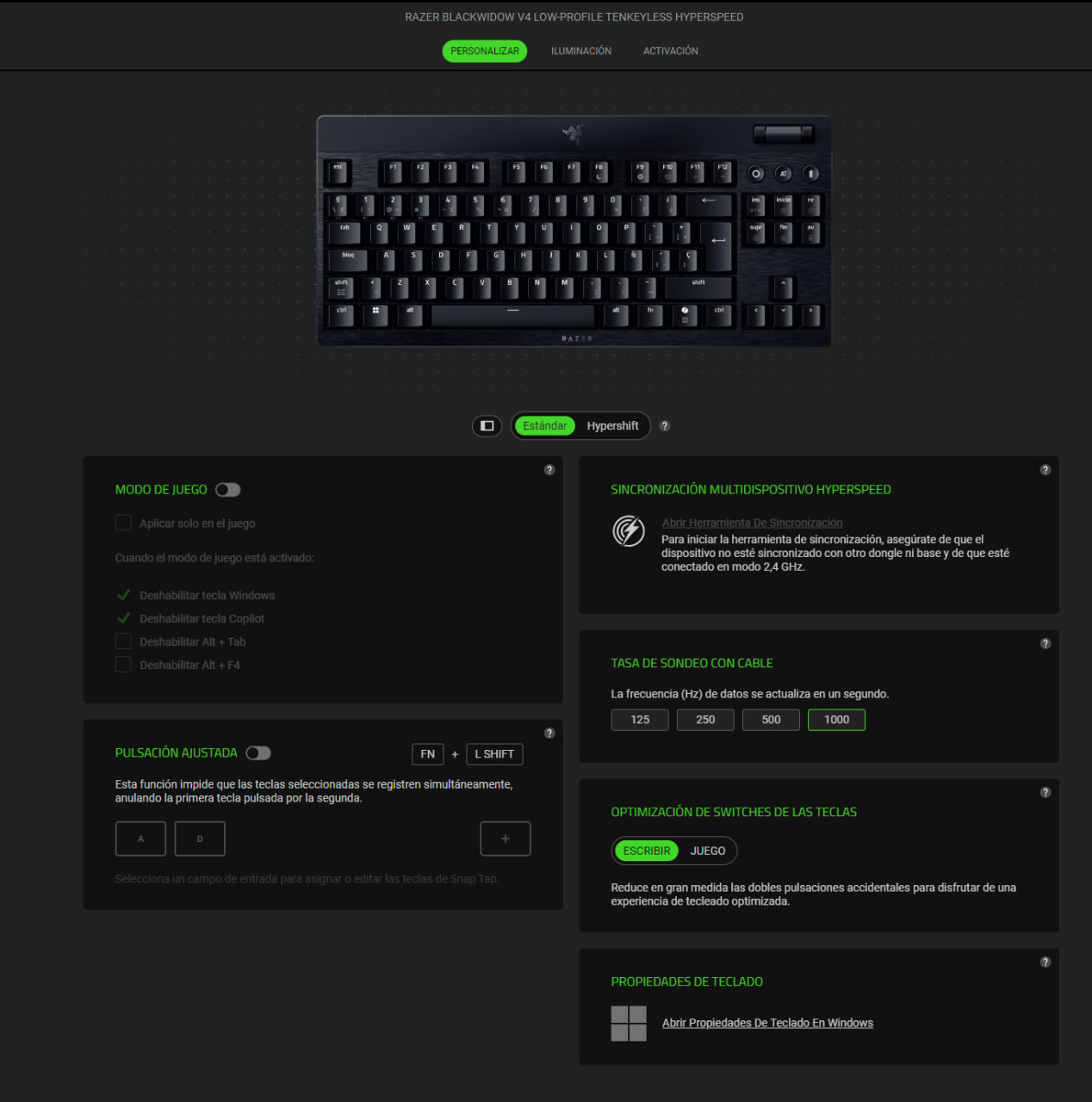Viewport: 1092px width, 1102px height.
Task: Toggle the Modo de Juego switch
Action: [x=228, y=490]
